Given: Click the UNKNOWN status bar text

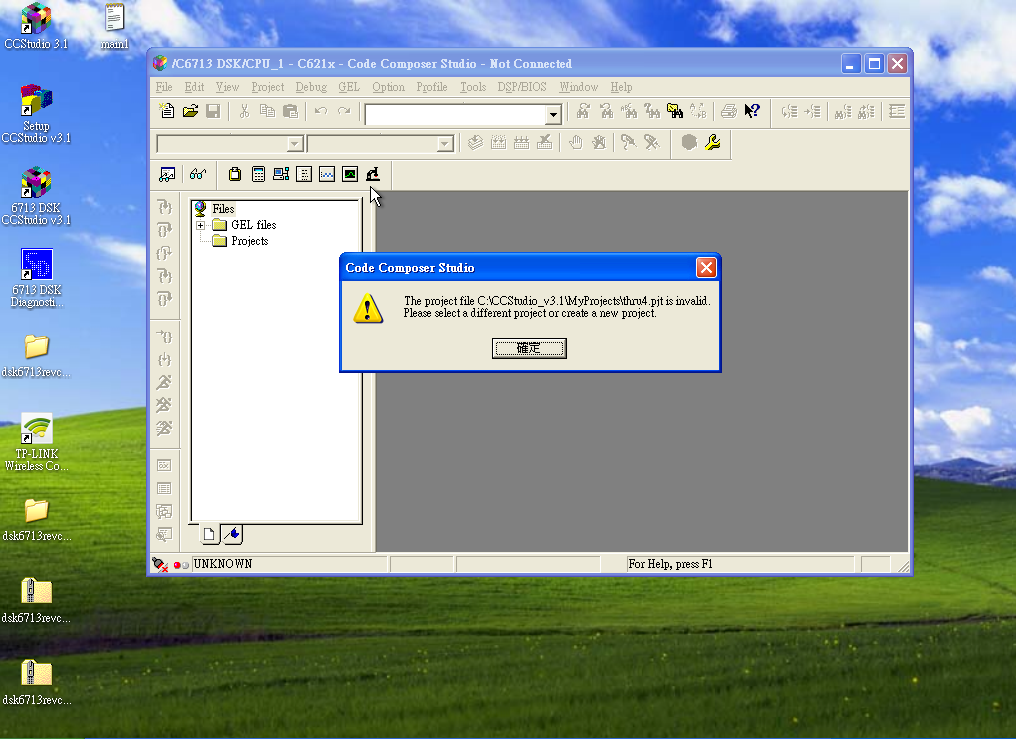Looking at the screenshot, I should [222, 564].
